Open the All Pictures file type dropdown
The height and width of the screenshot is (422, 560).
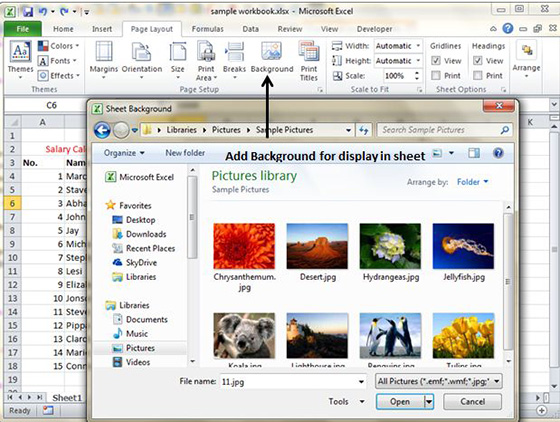click(439, 381)
